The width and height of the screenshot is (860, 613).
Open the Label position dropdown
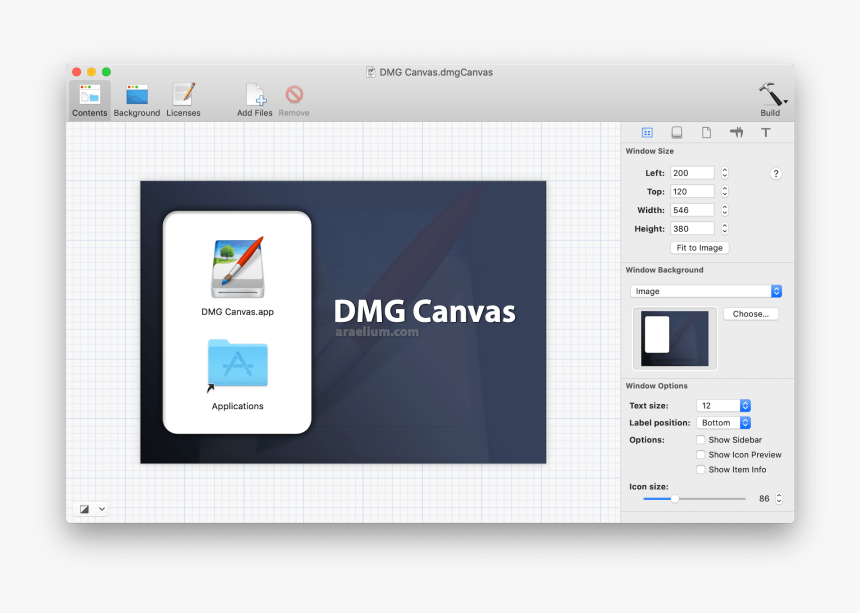[x=723, y=423]
